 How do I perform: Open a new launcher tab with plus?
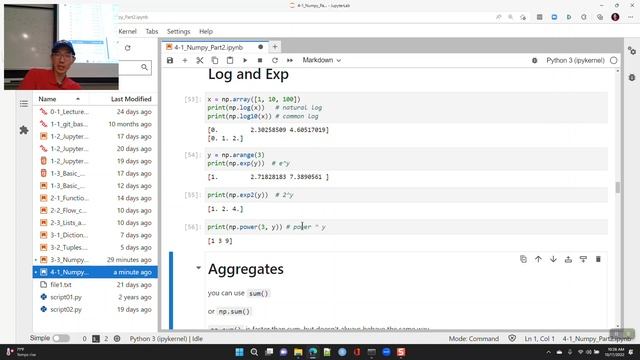tap(275, 47)
